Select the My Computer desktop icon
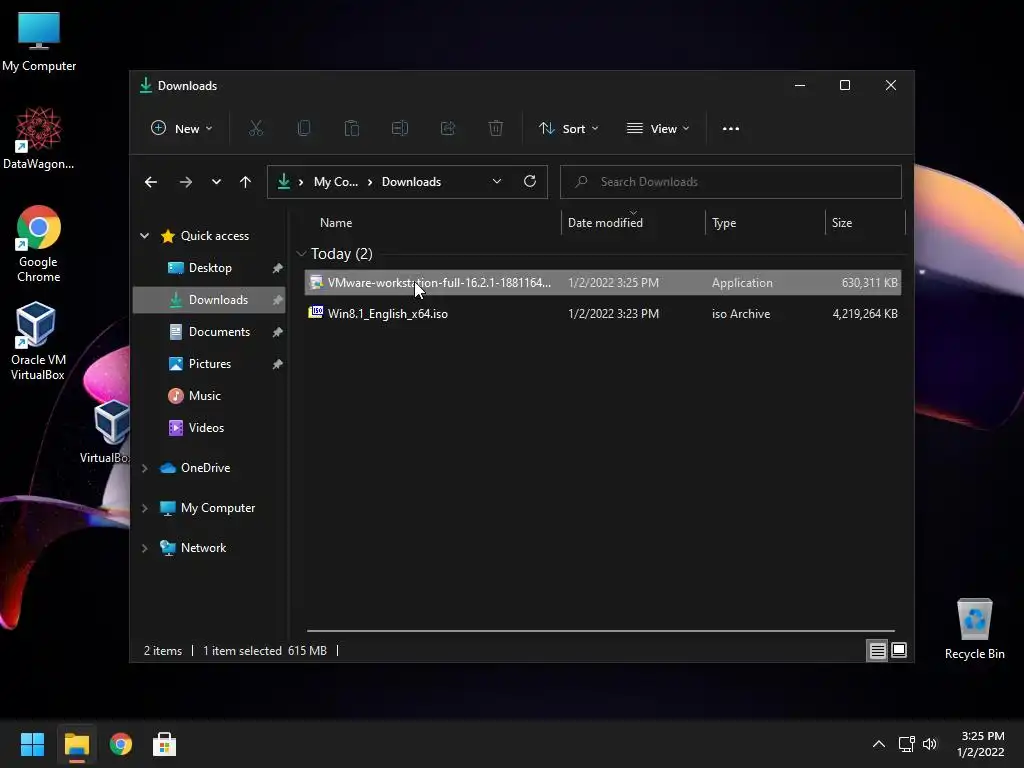The image size is (1024, 768). [39, 42]
